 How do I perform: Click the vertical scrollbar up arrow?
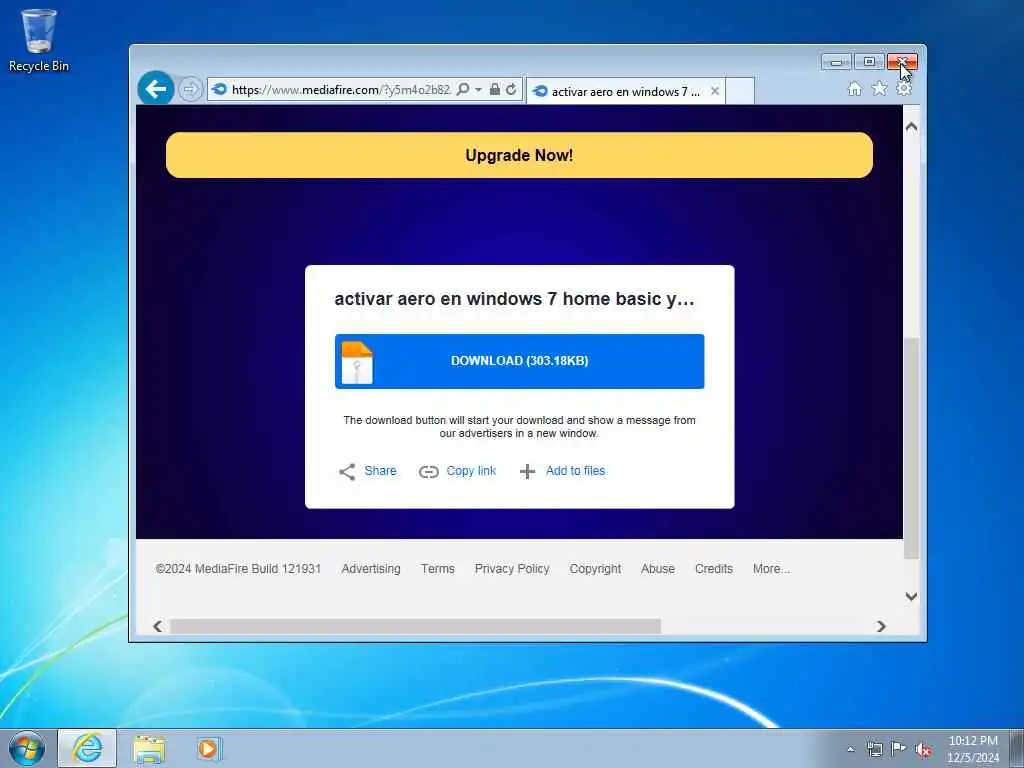pos(912,127)
